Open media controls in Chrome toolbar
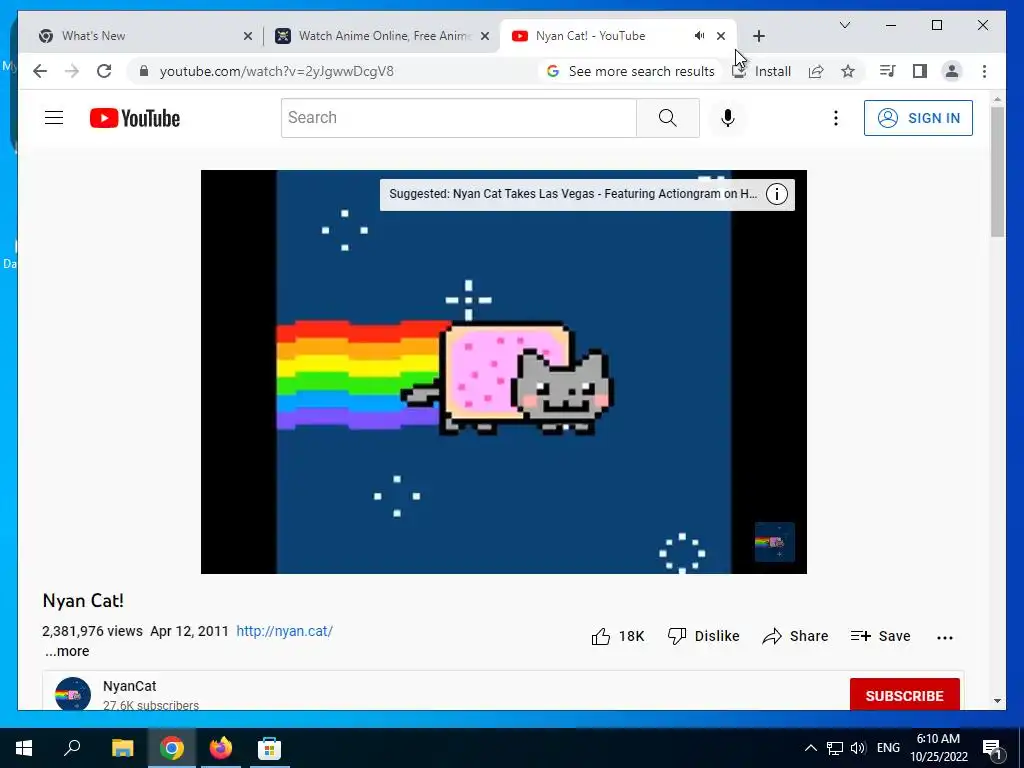This screenshot has width=1024, height=768. [888, 71]
